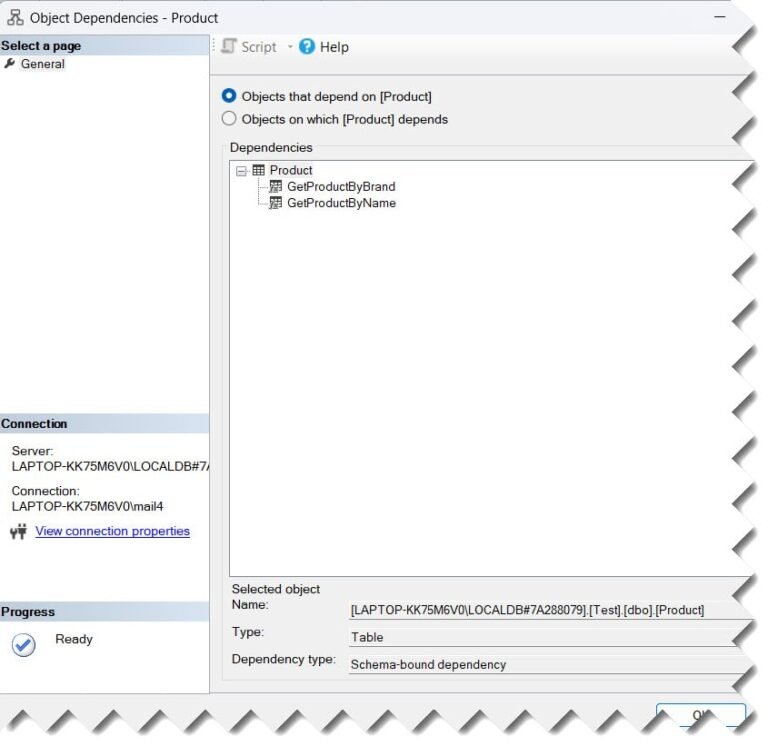Click the Object Dependencies title bar icon
This screenshot has width=768, height=746.
(15, 17)
